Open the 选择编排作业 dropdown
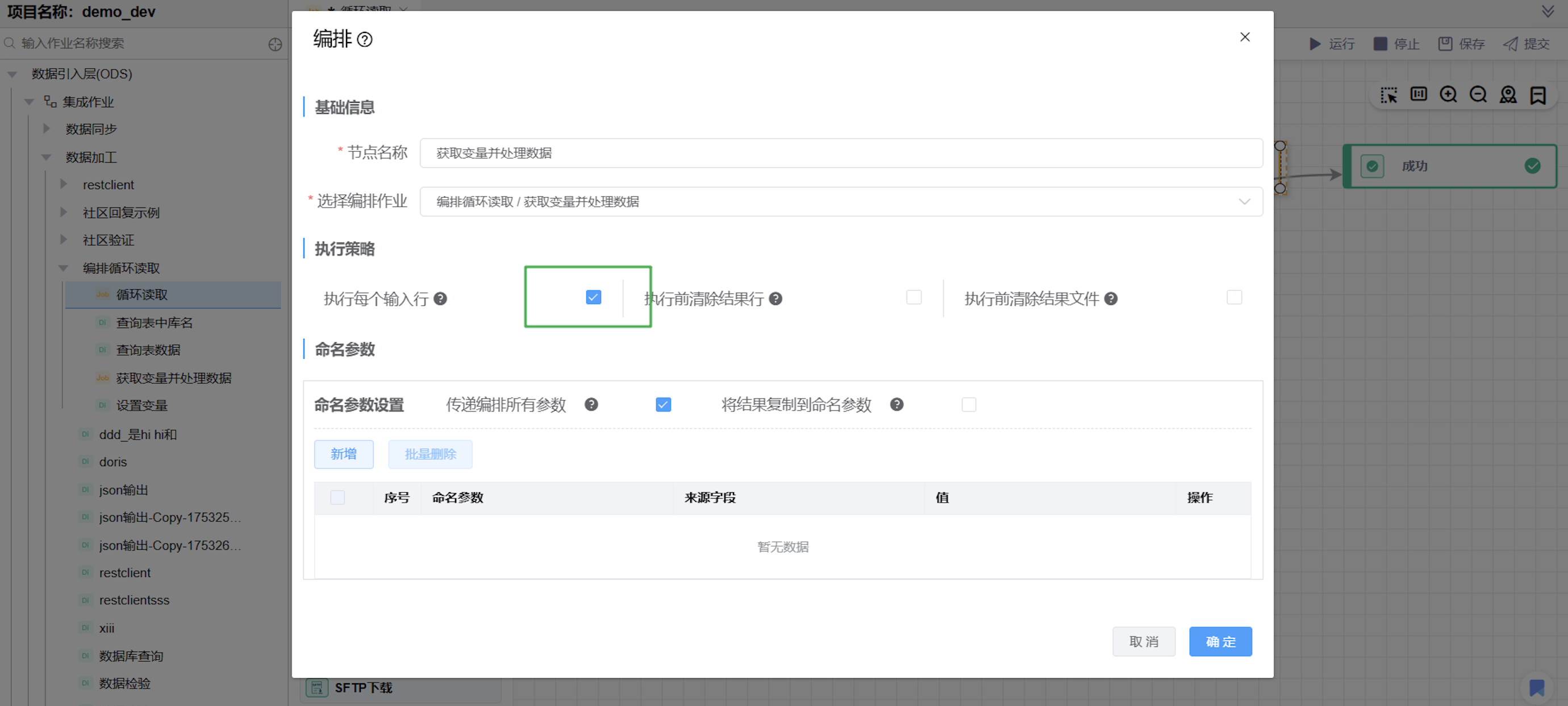1568x706 pixels. [841, 202]
